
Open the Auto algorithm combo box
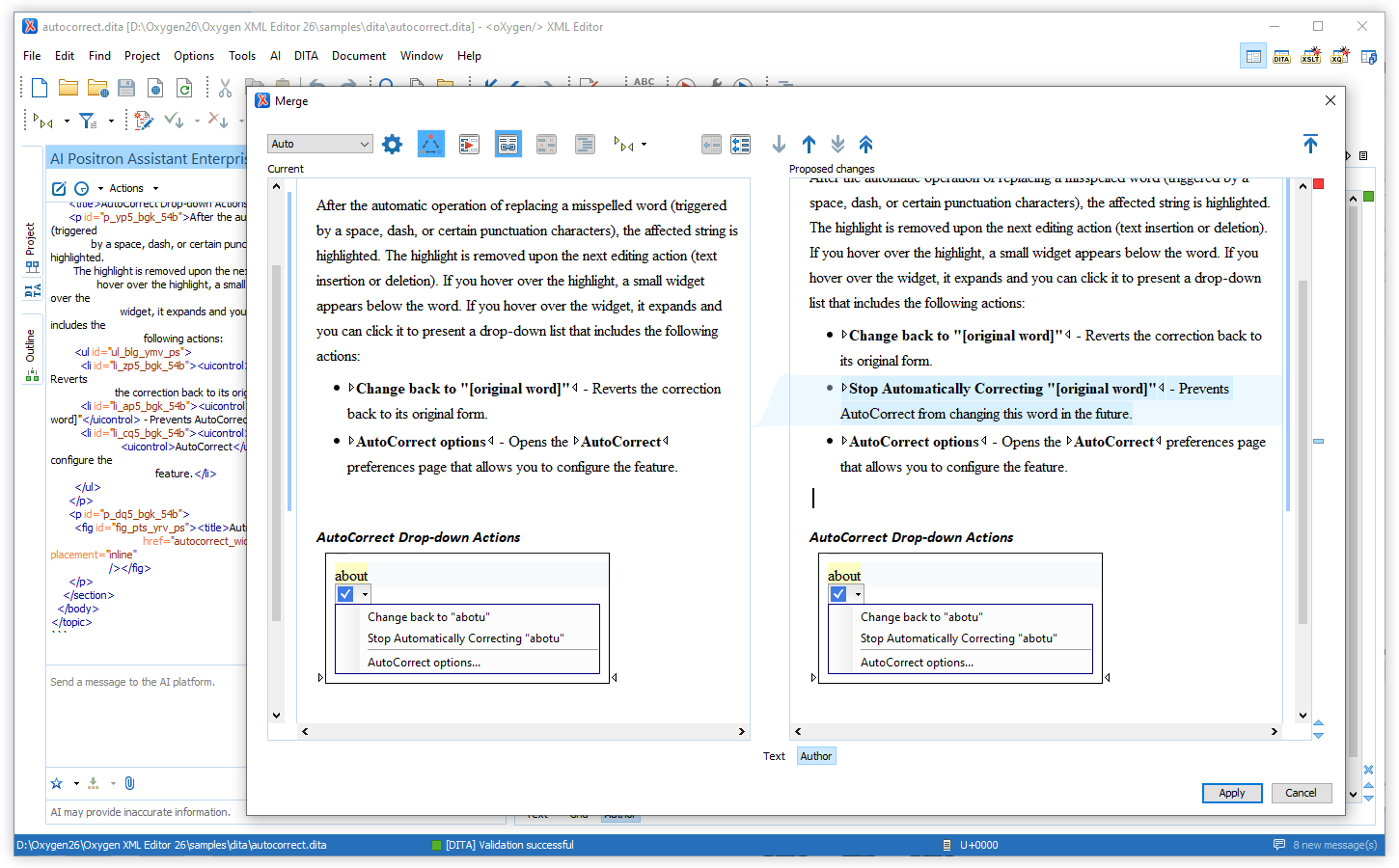click(319, 144)
